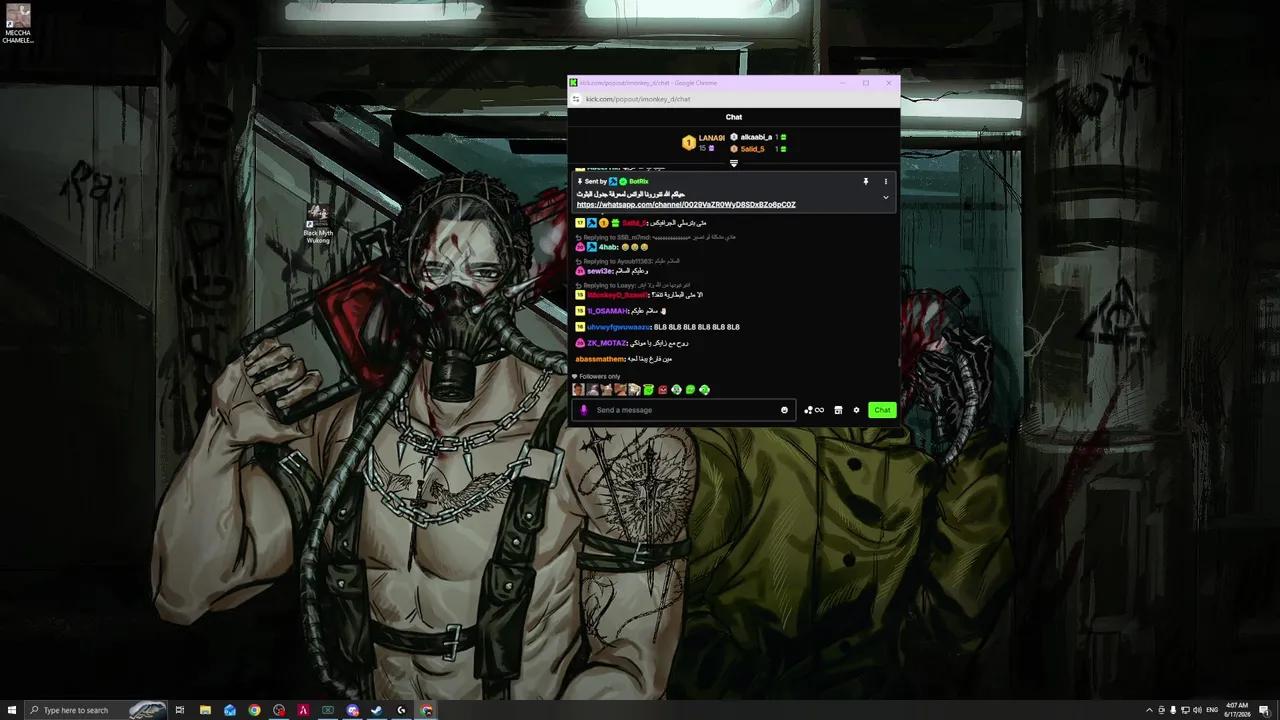Viewport: 1280px width, 720px height.
Task: Show hidden system tray icons
Action: [1149, 710]
